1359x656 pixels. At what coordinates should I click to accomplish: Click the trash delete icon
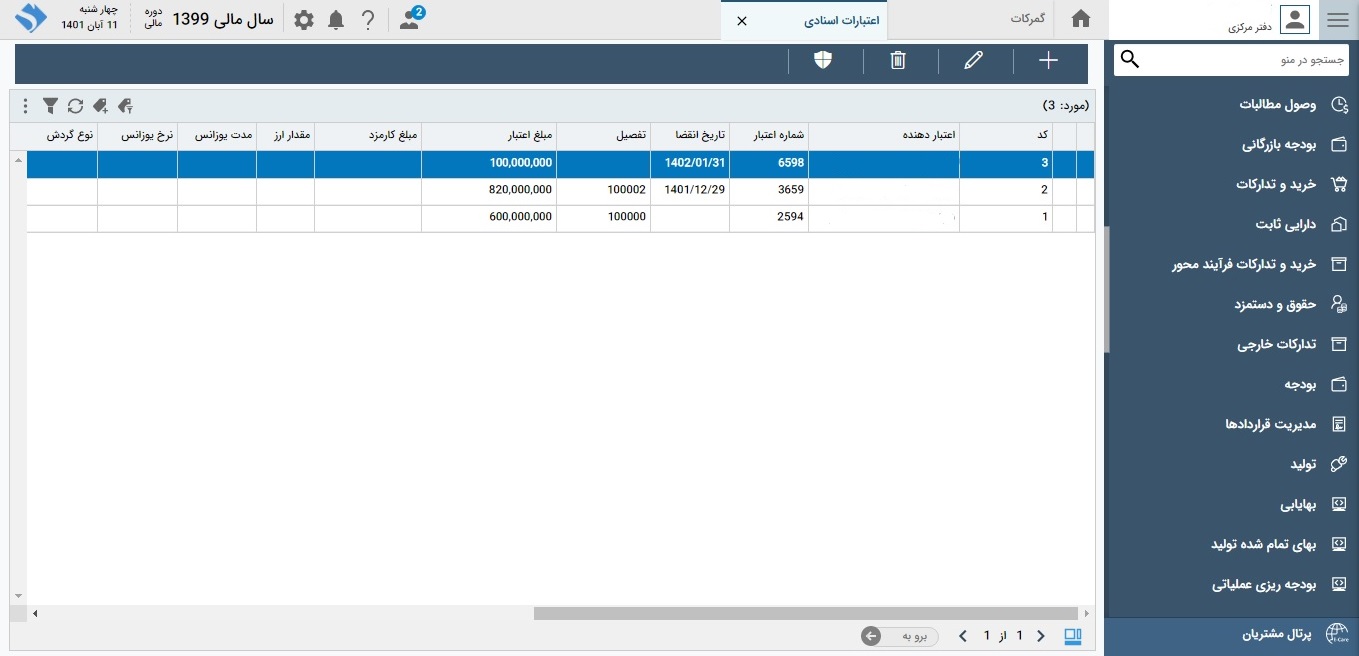[898, 61]
